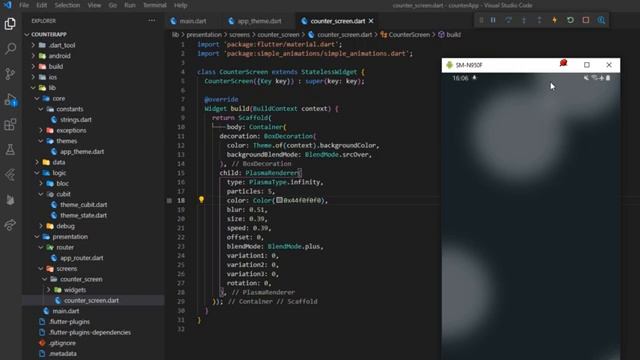Click the Visual Studio Code logo icon
Screen dimensions: 640x360
coord(7,5)
